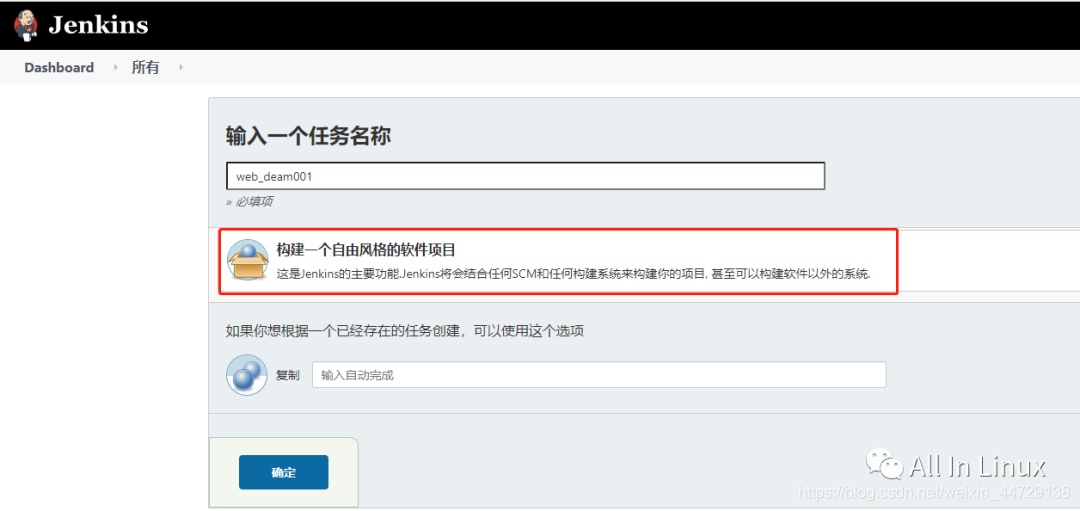This screenshot has height=511, width=1080.
Task: Click the 输入一个任务名称 heading
Action: pyautogui.click(x=309, y=136)
